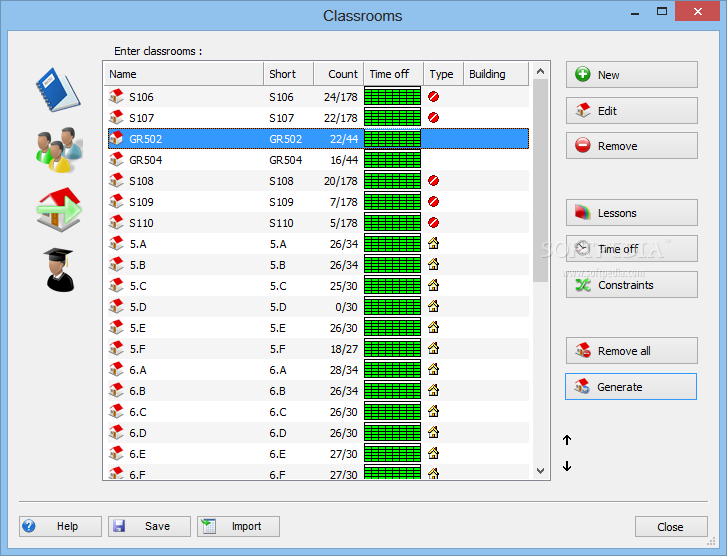The image size is (727, 556).
Task: Click the Remove button
Action: pos(631,146)
